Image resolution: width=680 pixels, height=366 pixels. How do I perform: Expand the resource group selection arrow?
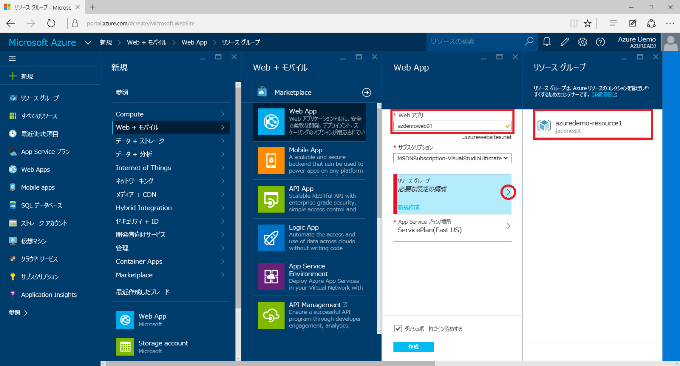tap(508, 192)
